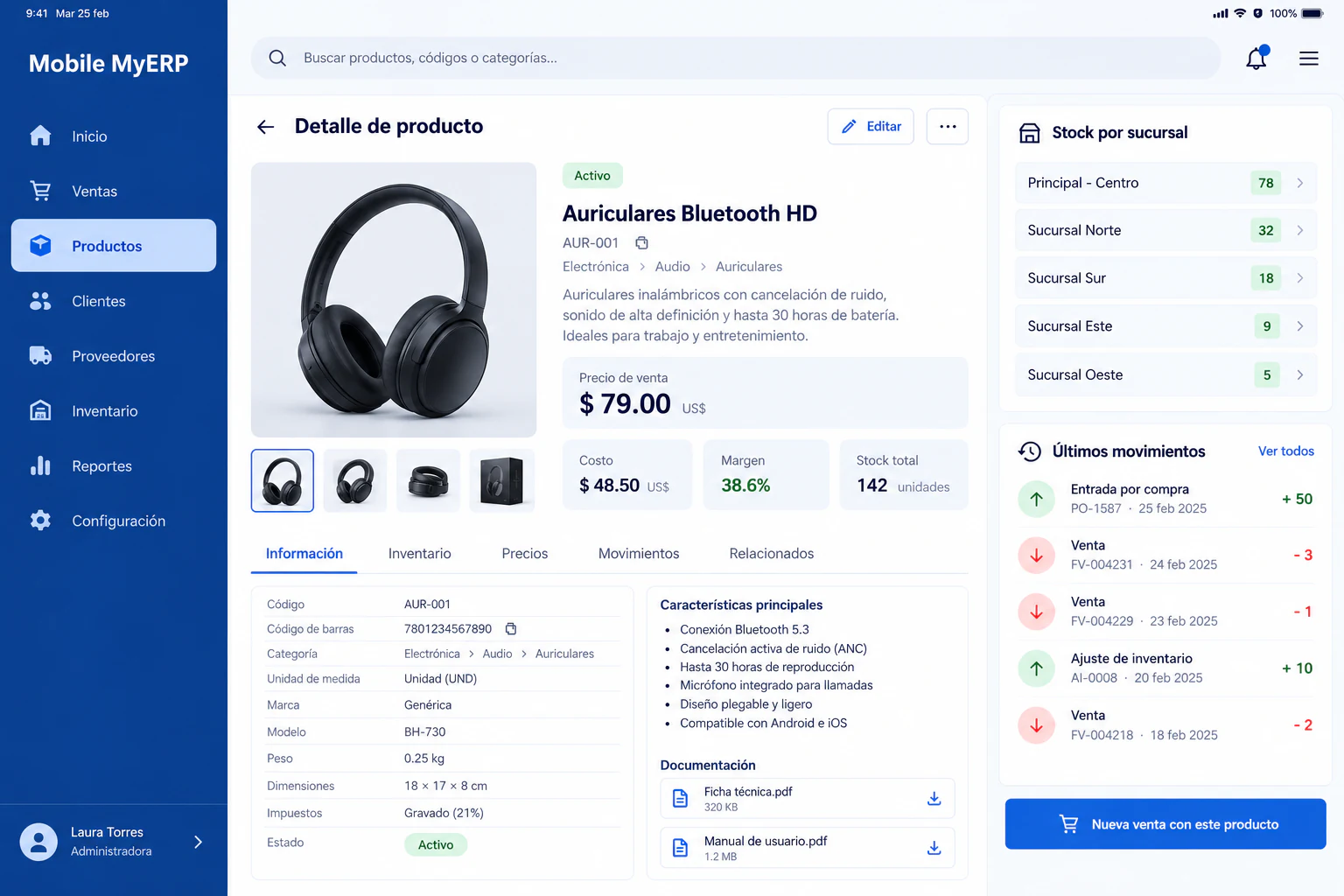Open the Entrada por compra PO-1587 movement
This screenshot has width=1344, height=896.
click(x=1165, y=499)
